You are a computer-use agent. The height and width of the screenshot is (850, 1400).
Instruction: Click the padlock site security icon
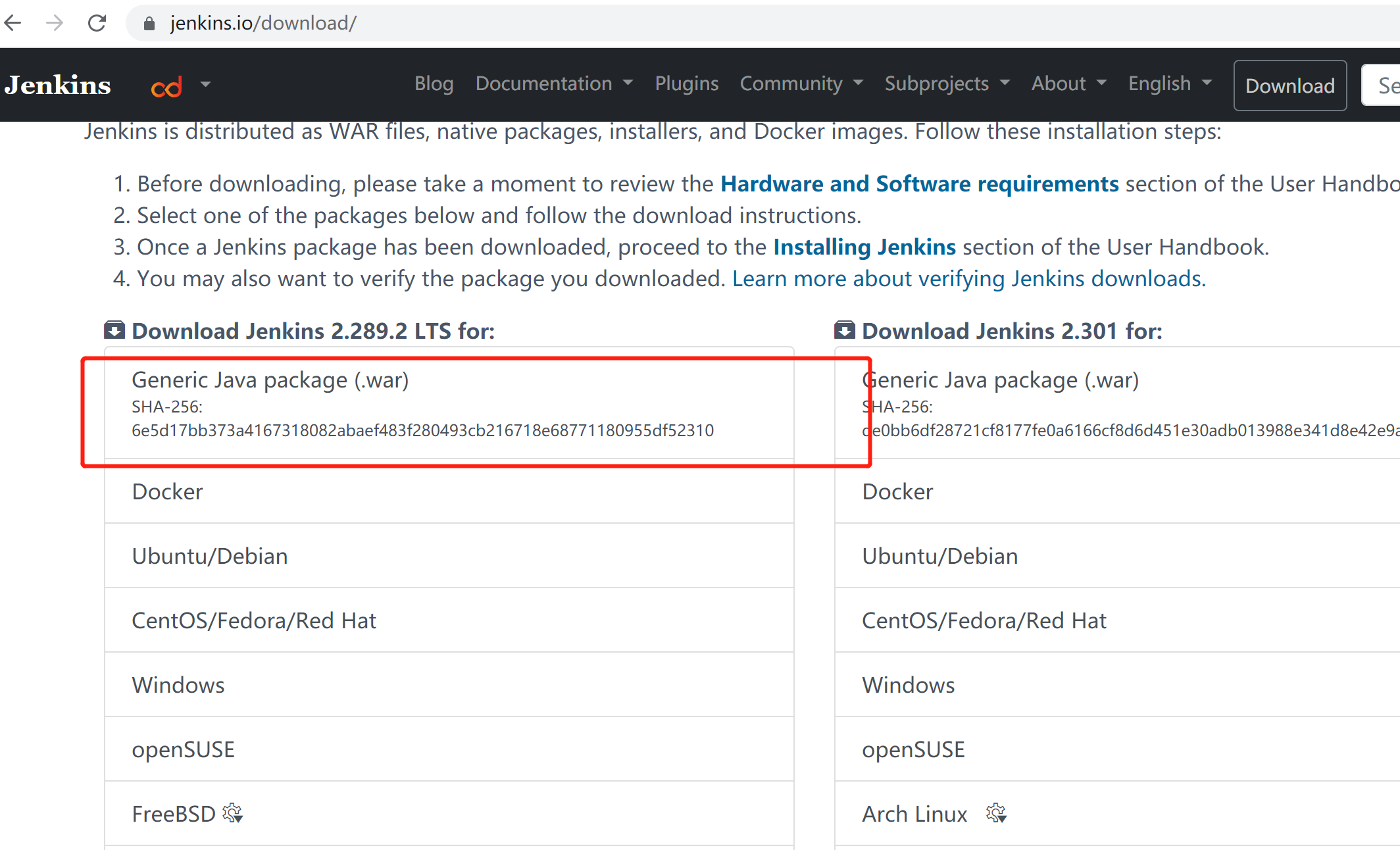pos(149,24)
